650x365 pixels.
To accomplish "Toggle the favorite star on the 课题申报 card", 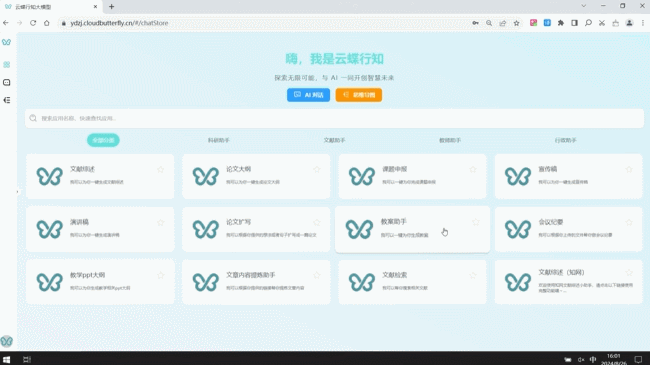I will click(473, 169).
